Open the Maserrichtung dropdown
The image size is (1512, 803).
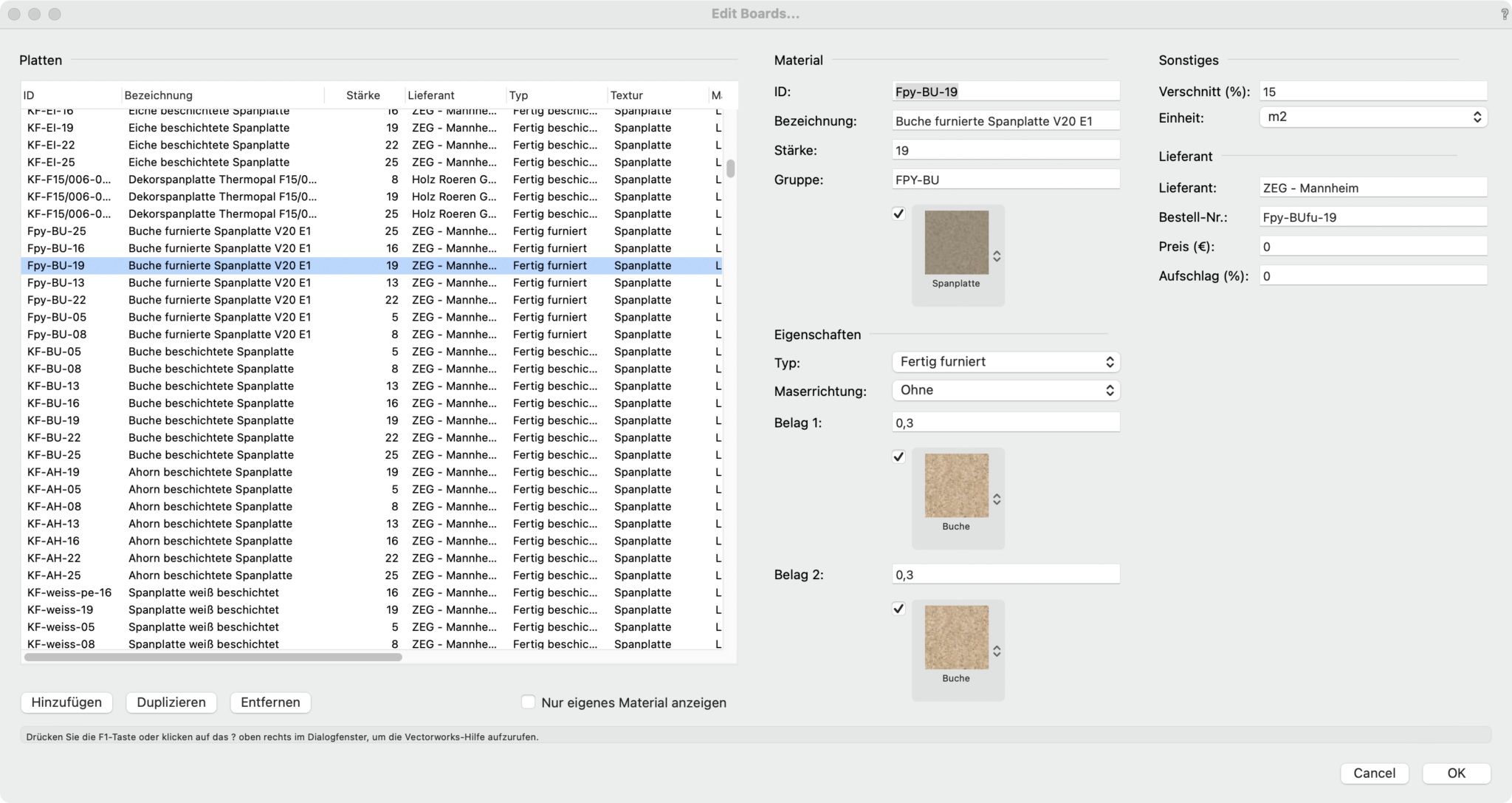[1006, 390]
